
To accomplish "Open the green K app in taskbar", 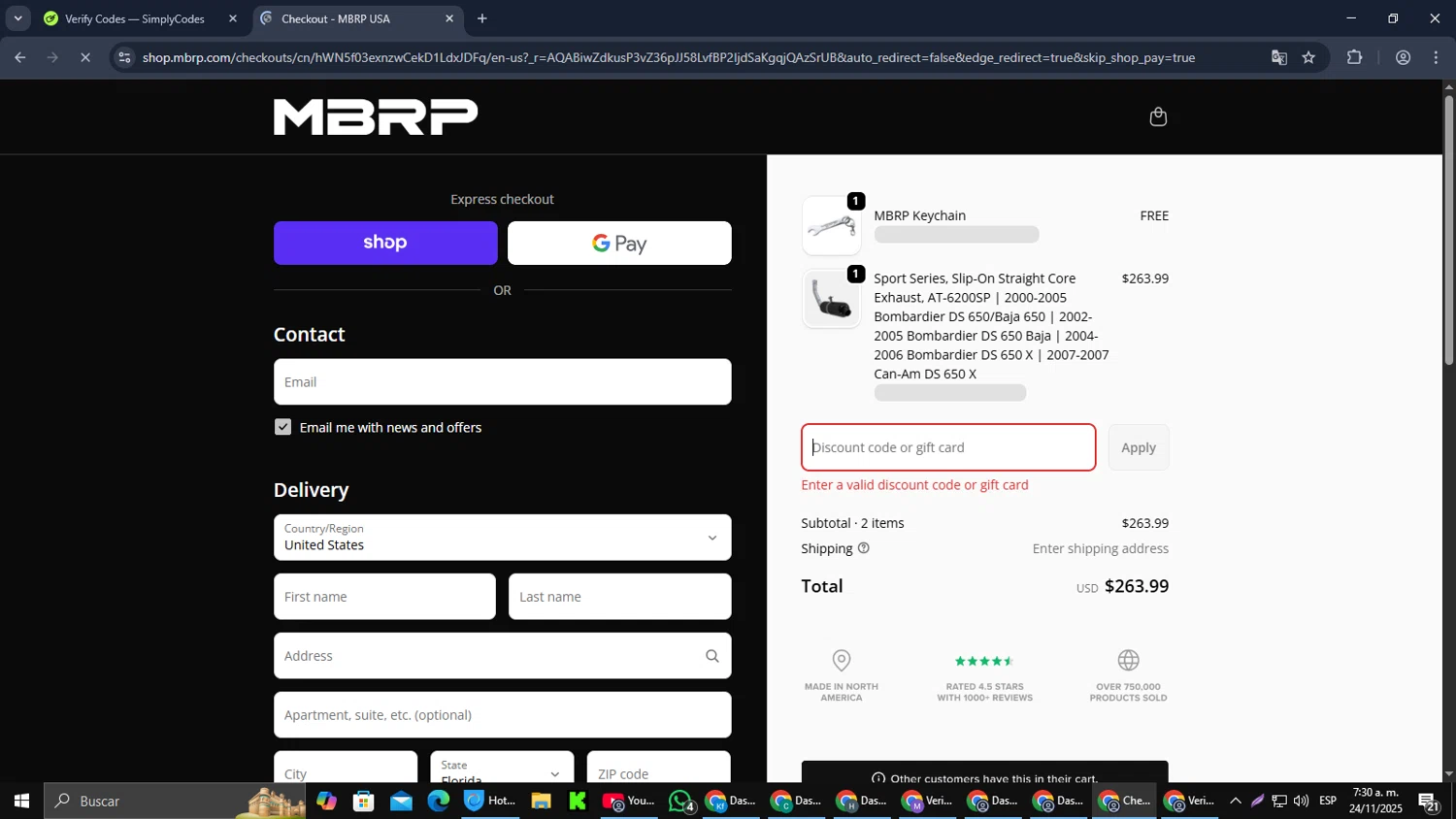I will (578, 801).
